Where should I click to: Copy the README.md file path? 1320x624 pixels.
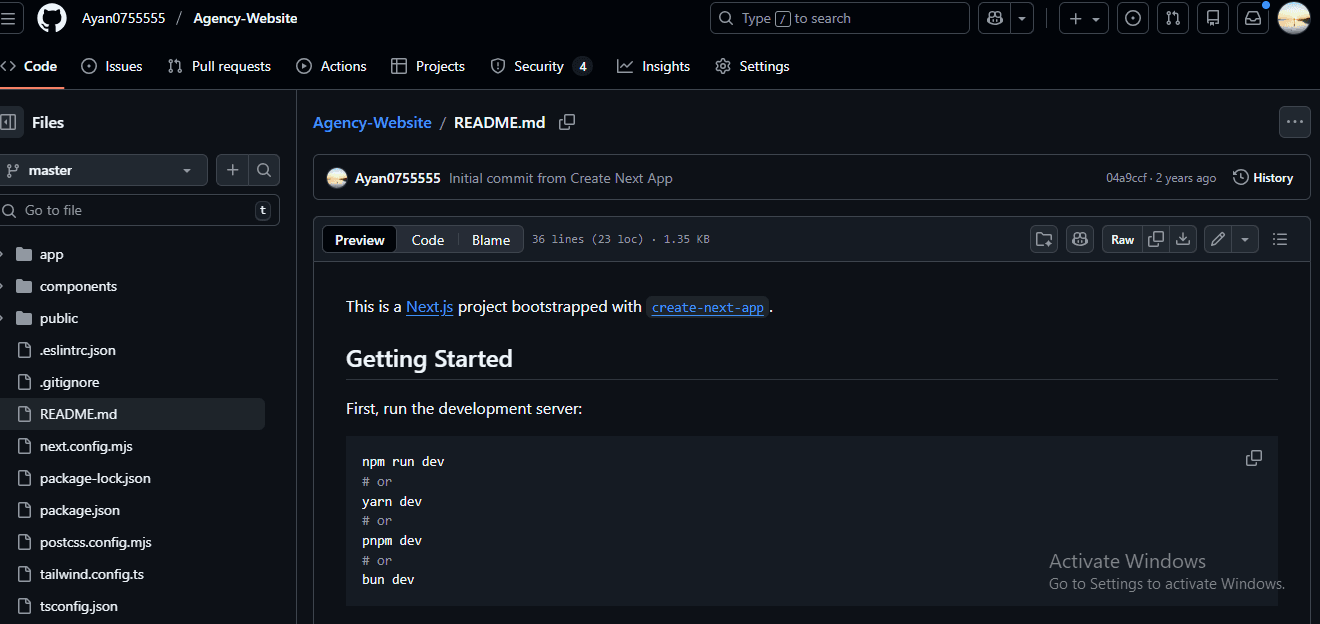[x=567, y=122]
